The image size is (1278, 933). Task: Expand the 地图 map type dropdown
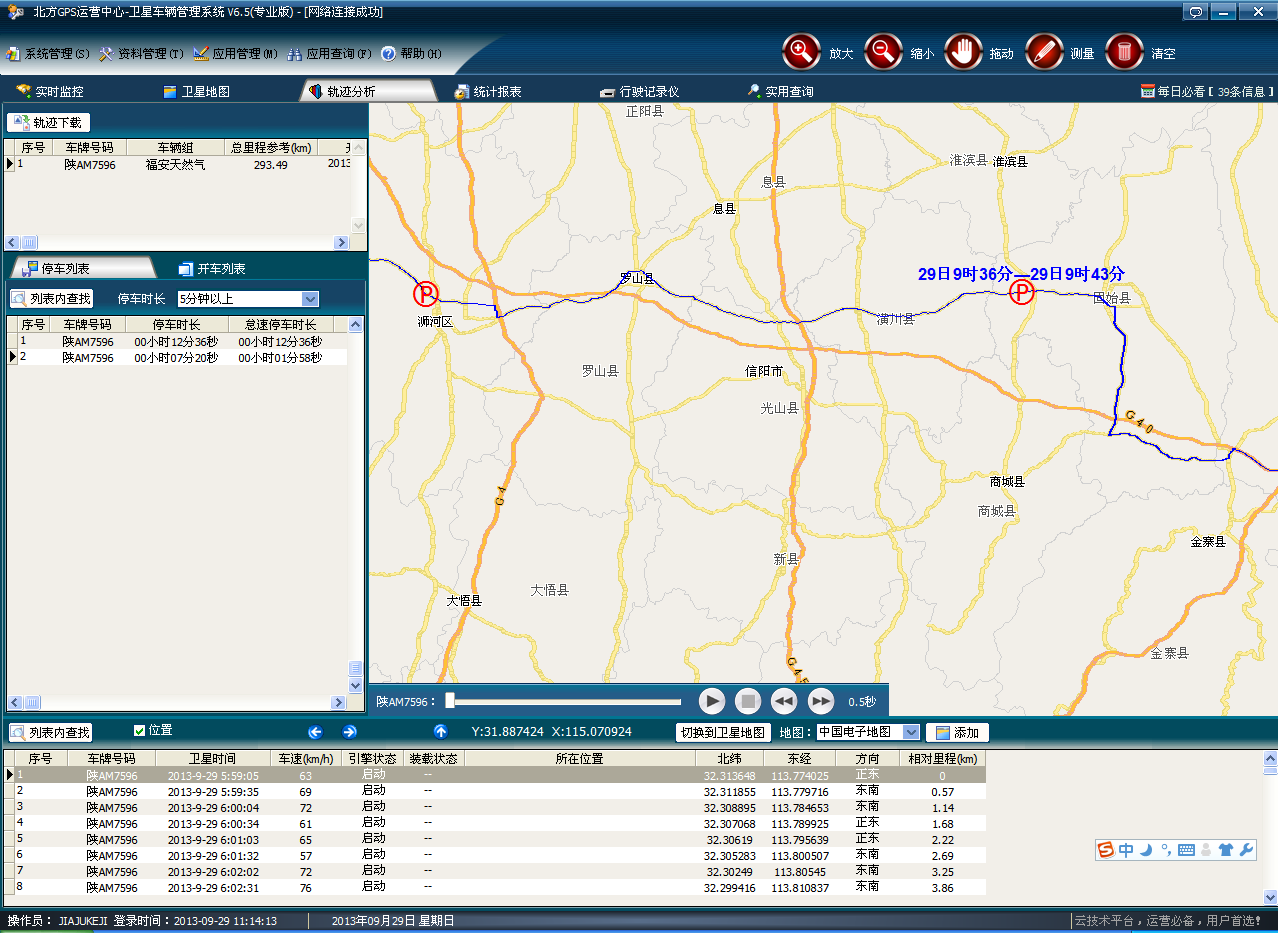point(910,732)
